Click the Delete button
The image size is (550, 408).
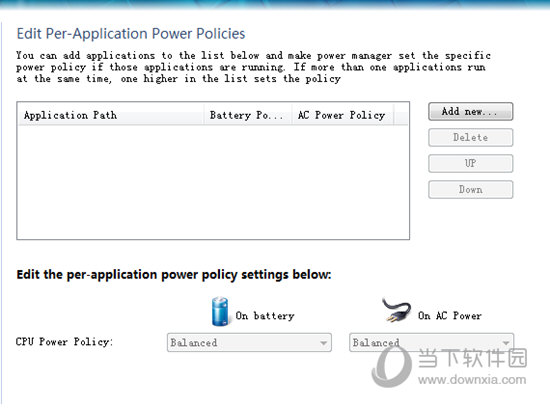(x=470, y=138)
